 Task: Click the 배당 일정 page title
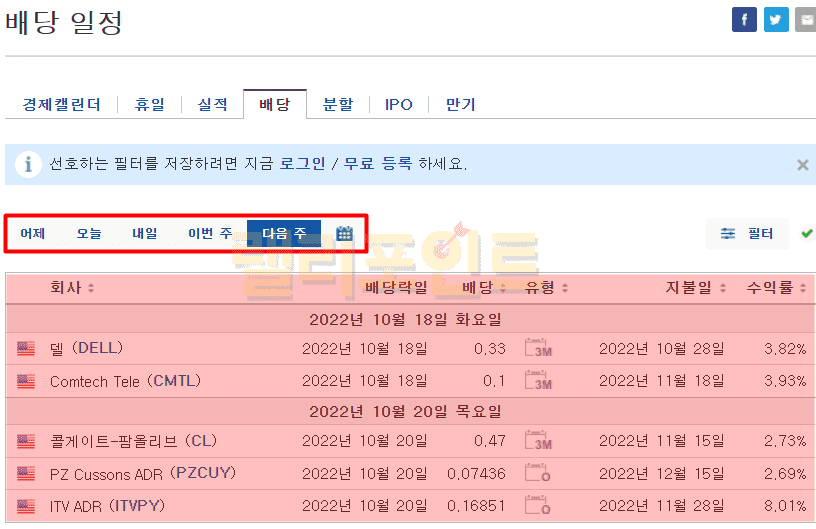point(63,23)
